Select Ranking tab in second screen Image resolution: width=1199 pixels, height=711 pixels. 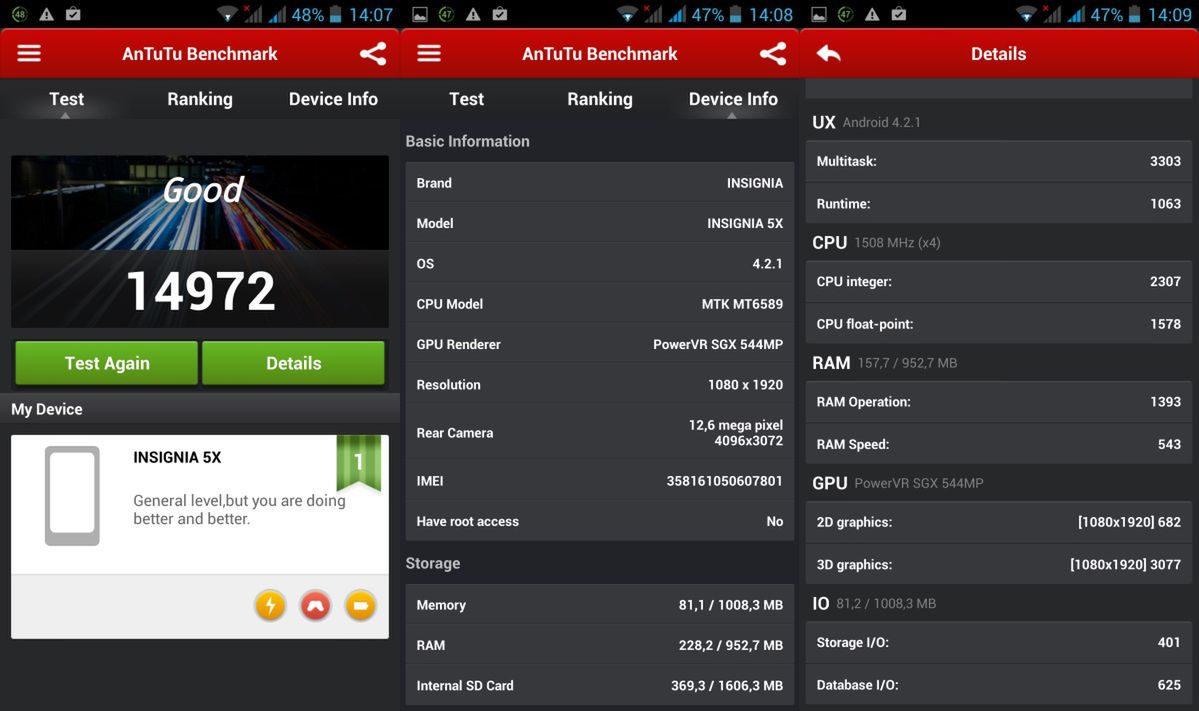(x=600, y=99)
